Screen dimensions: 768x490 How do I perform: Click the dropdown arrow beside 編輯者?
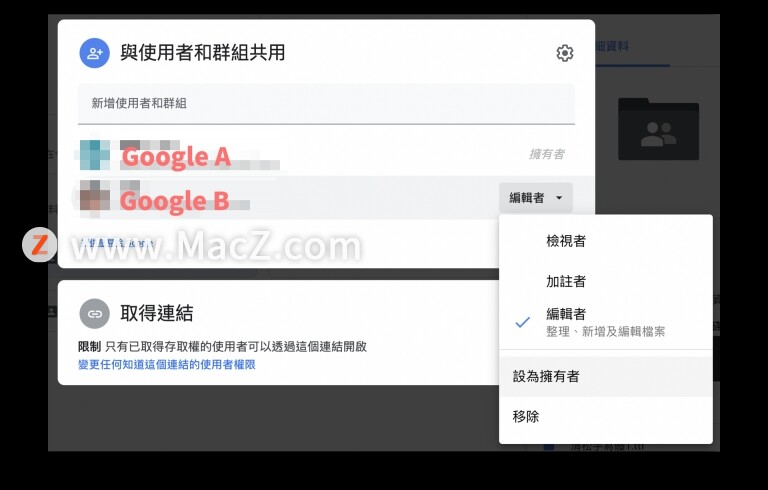tap(559, 198)
